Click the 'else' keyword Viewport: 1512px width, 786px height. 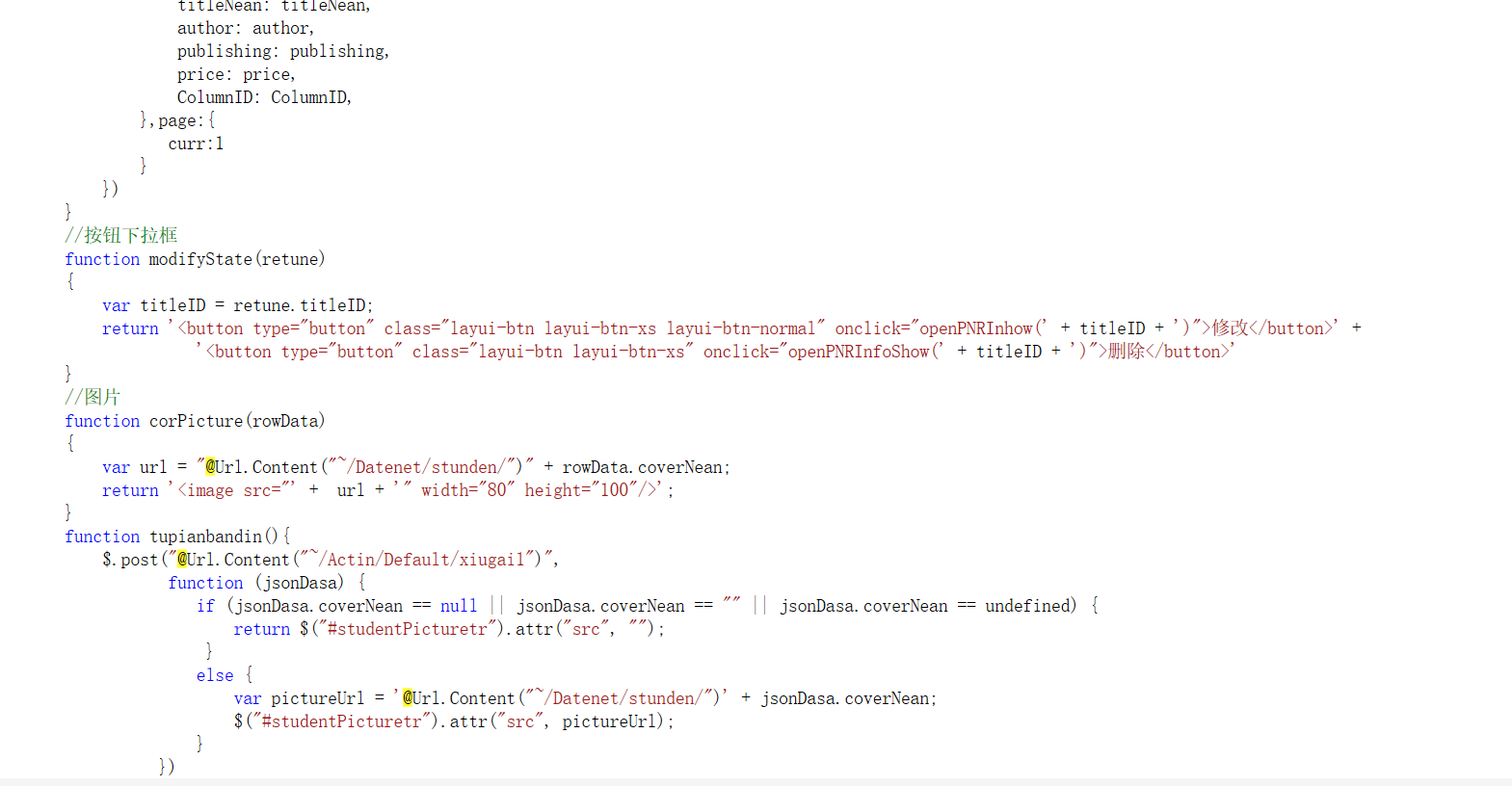tap(215, 675)
